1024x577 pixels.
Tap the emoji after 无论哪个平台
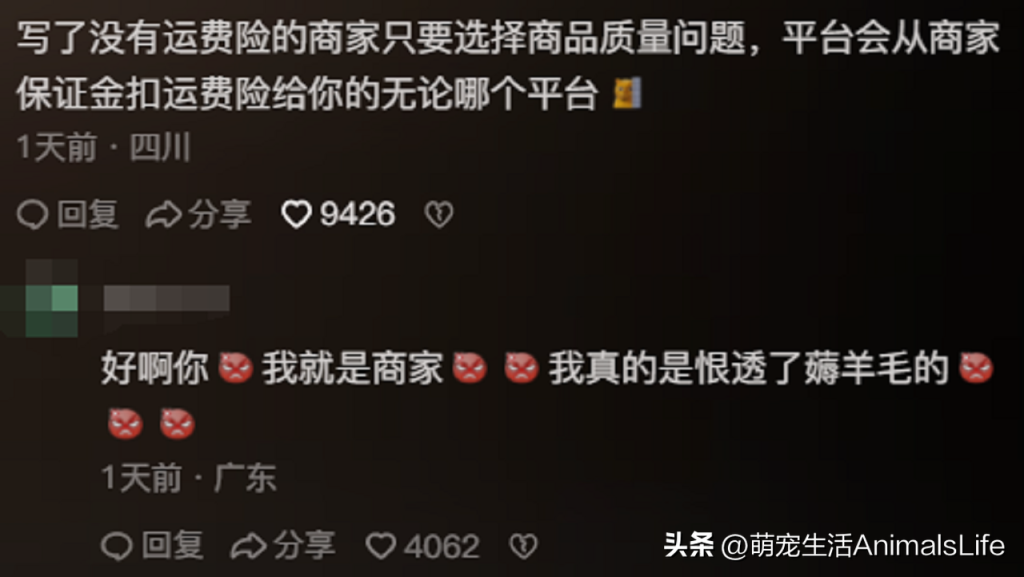point(627,93)
